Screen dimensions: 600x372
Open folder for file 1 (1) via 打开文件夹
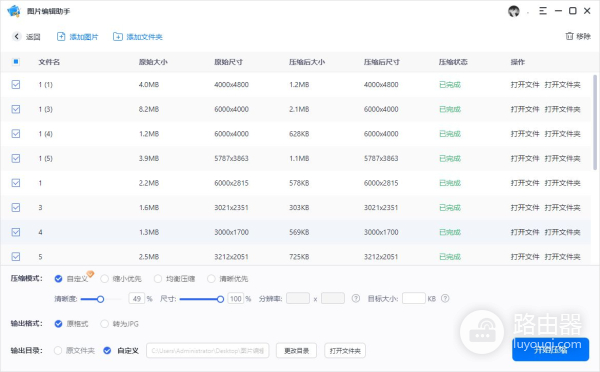(x=562, y=85)
